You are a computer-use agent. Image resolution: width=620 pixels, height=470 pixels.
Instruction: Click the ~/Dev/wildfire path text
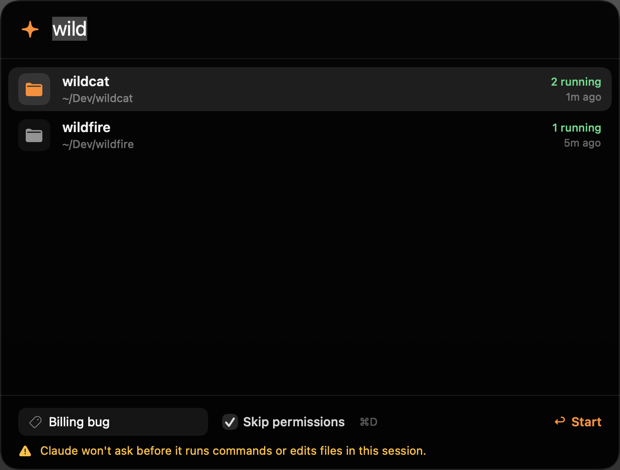pos(98,144)
